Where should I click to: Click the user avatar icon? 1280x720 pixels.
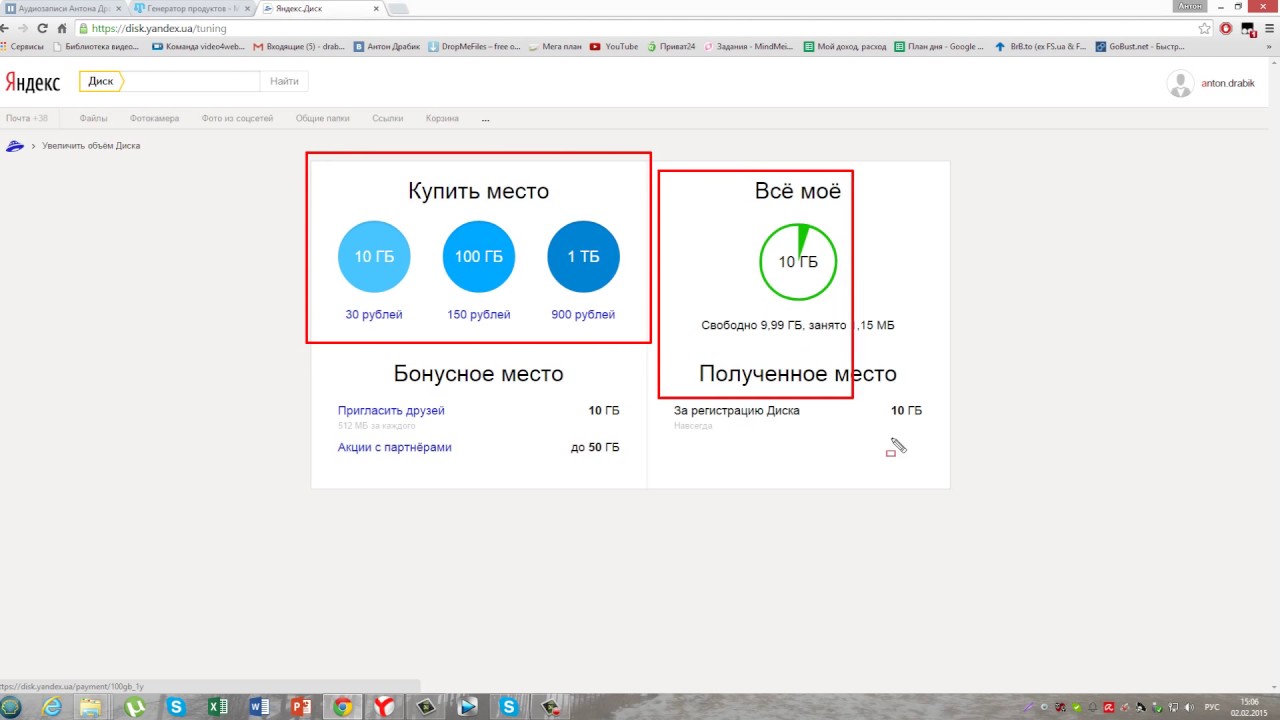pos(1181,83)
